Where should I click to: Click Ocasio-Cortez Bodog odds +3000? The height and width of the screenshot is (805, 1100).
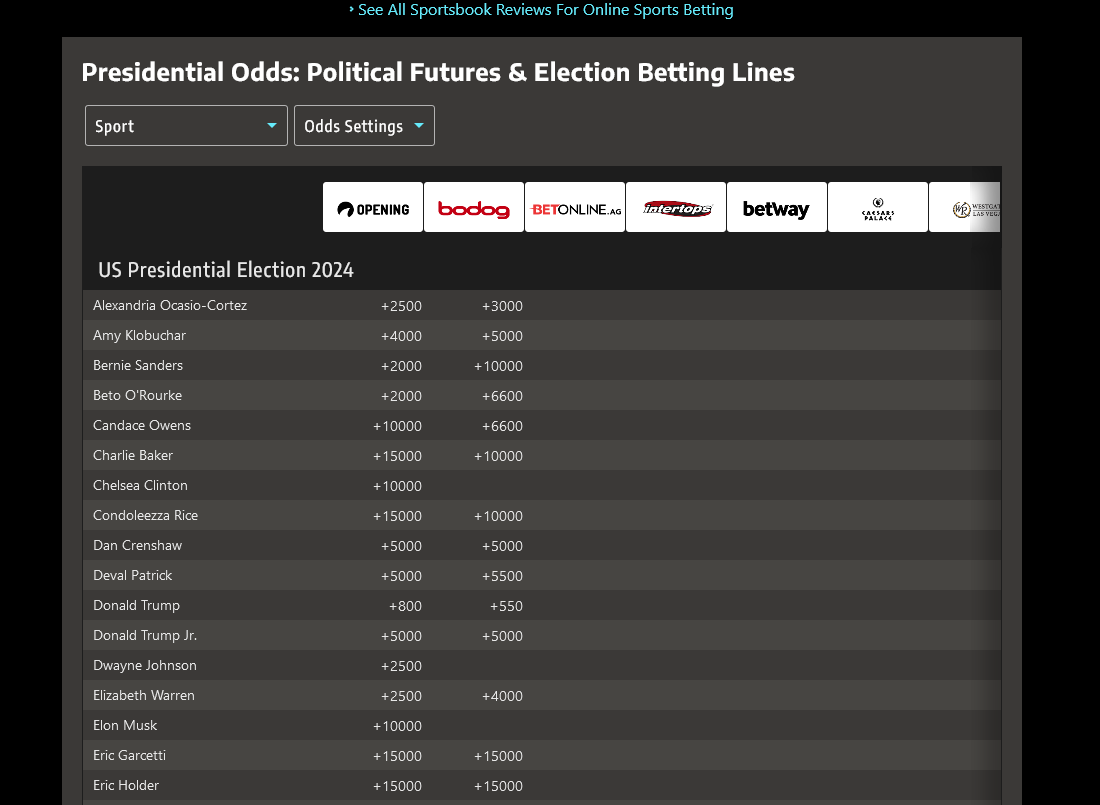click(x=502, y=306)
